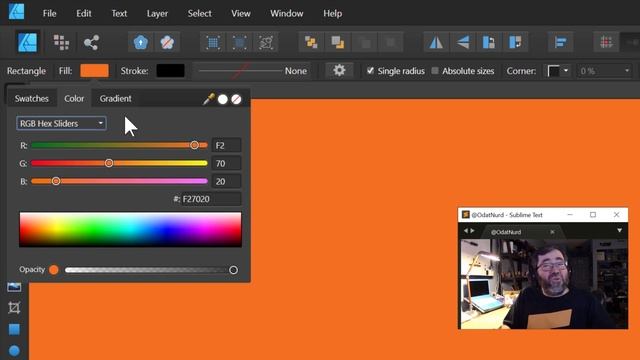Switch to the Designer persona

pos(28,42)
